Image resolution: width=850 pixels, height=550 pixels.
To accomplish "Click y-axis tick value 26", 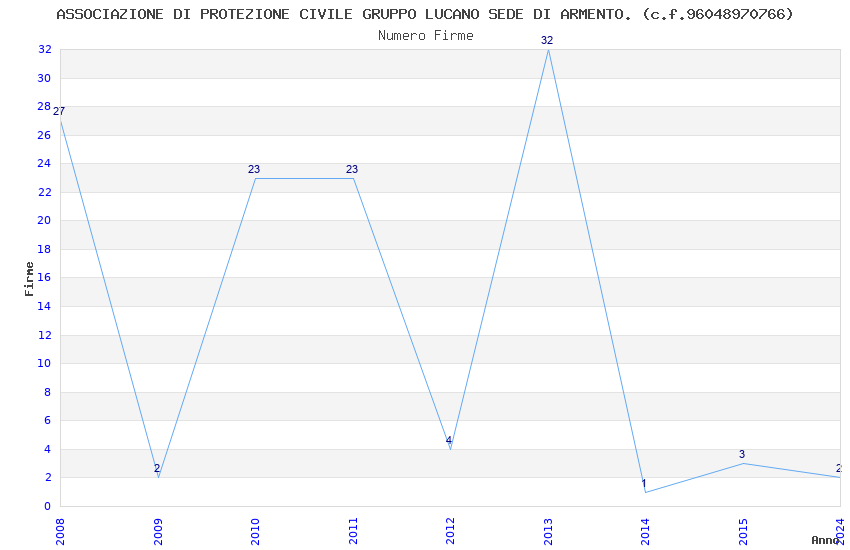I will 44,135.
